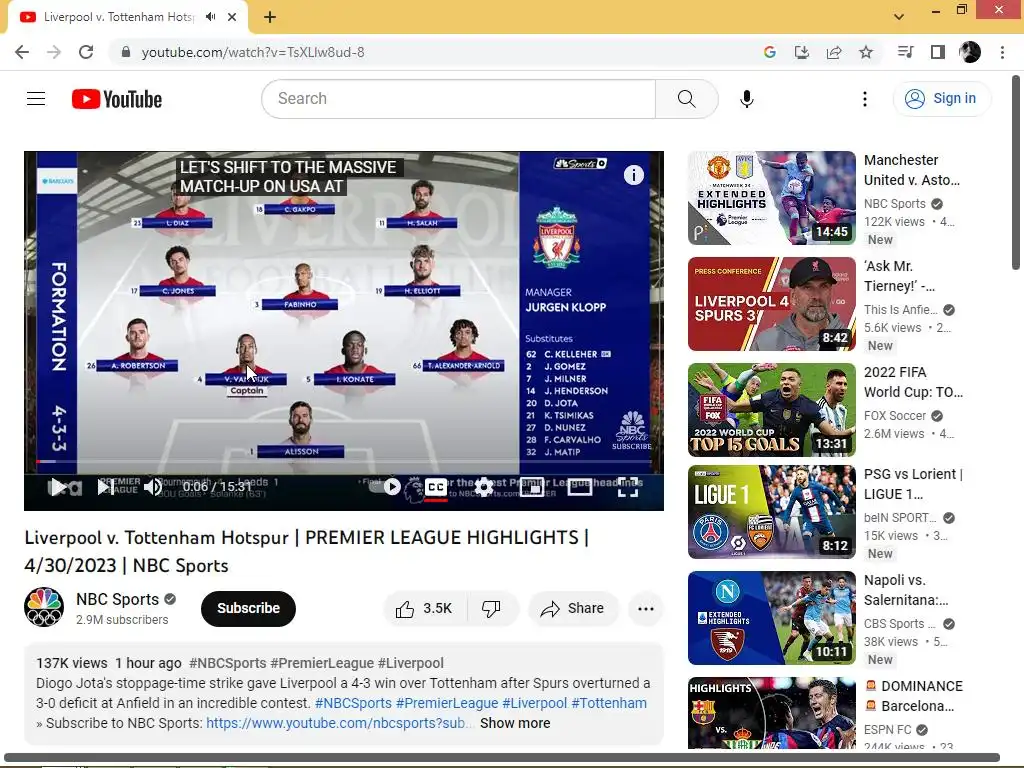This screenshot has width=1024, height=768.
Task: Mute the video player volume
Action: (x=152, y=487)
